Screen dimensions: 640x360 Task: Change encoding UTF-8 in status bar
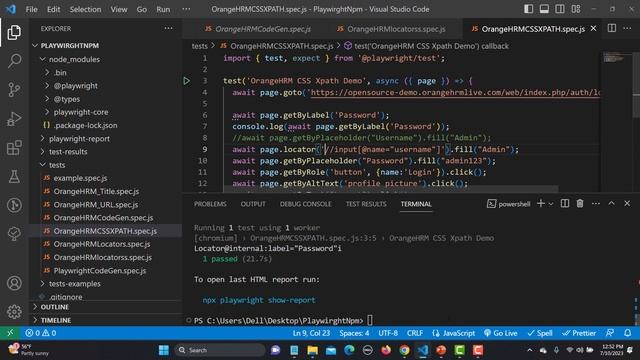click(388, 333)
